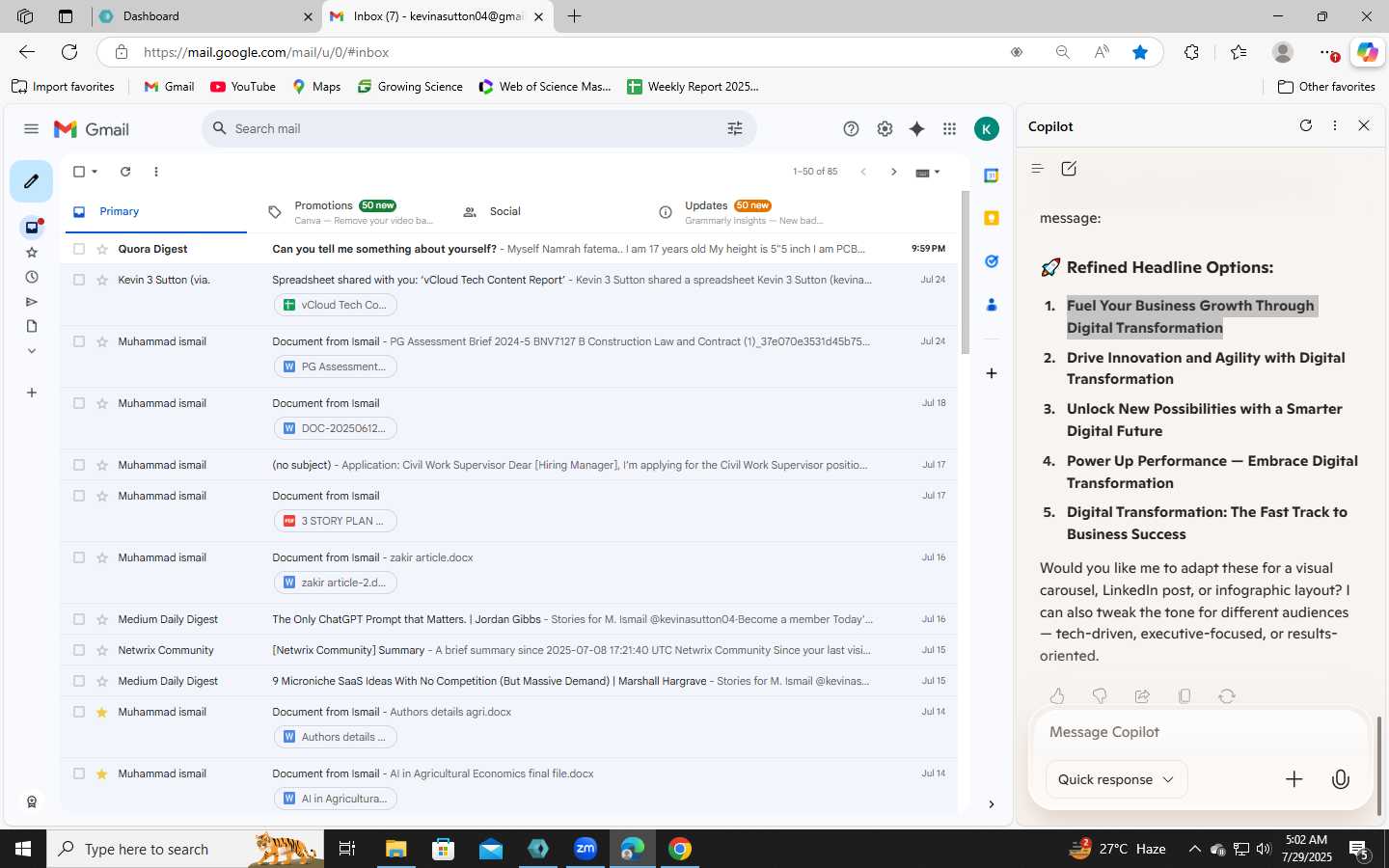Get add-ons plus icon in side panel
This screenshot has width=1389, height=868.
(991, 373)
